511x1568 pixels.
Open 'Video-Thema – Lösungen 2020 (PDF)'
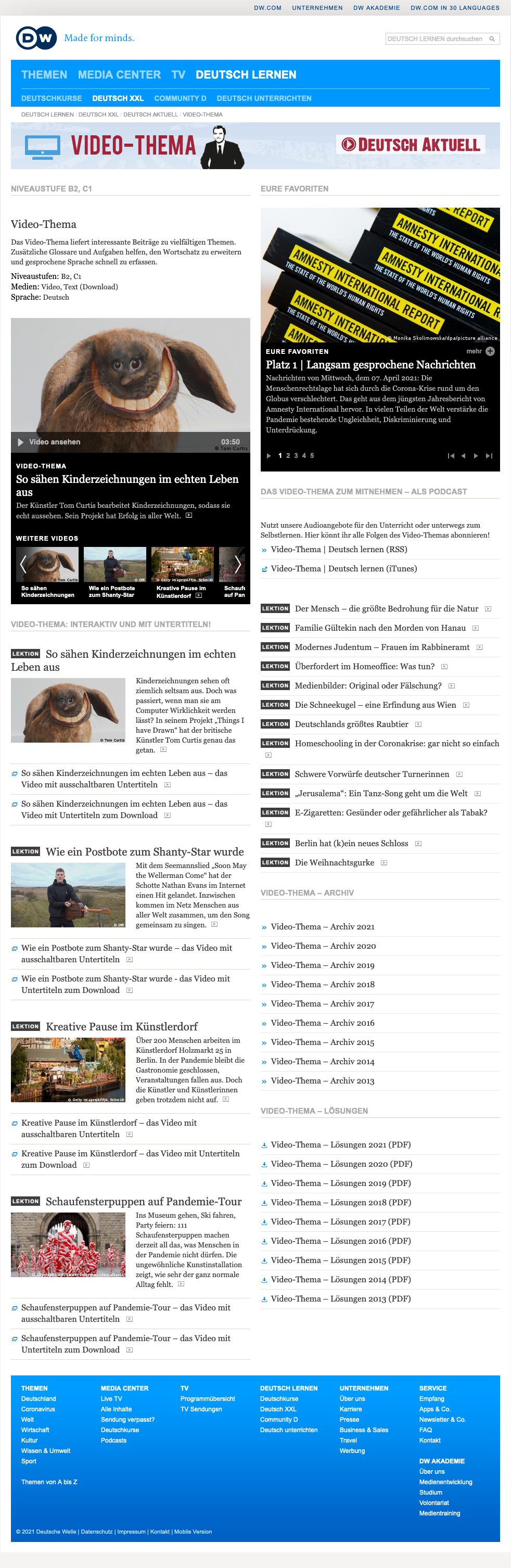(x=341, y=1164)
